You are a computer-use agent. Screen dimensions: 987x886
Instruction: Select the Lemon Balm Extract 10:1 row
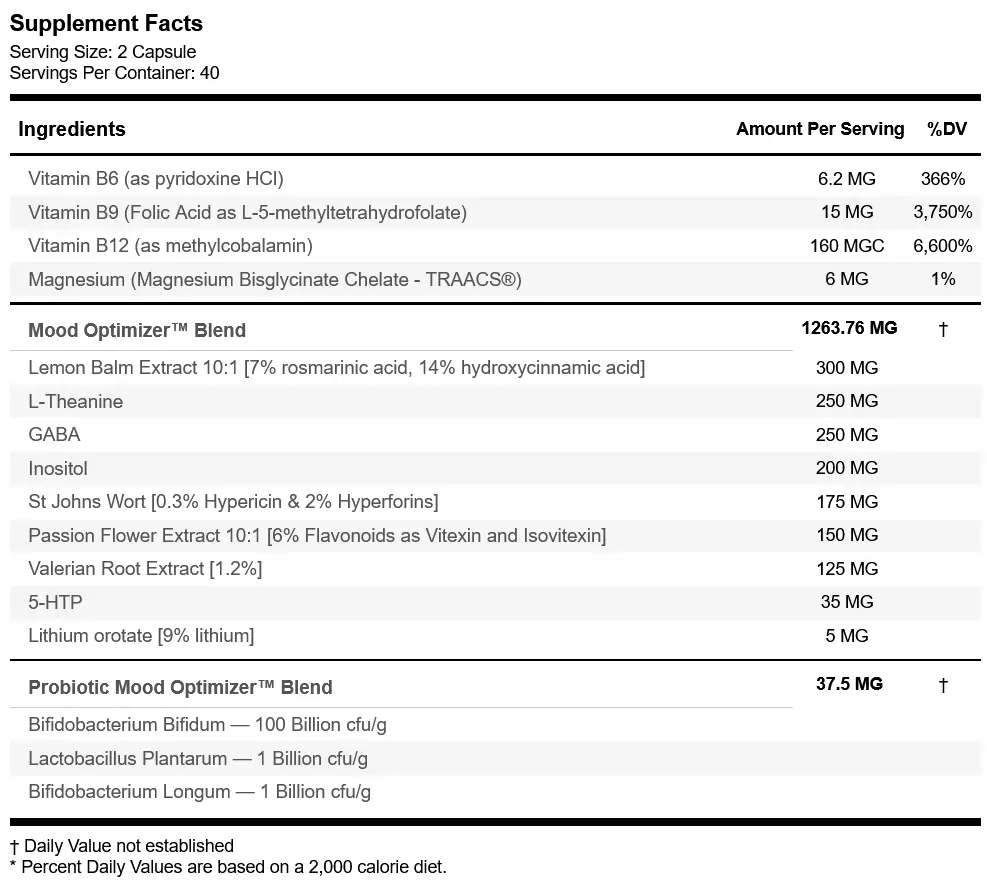click(495, 367)
